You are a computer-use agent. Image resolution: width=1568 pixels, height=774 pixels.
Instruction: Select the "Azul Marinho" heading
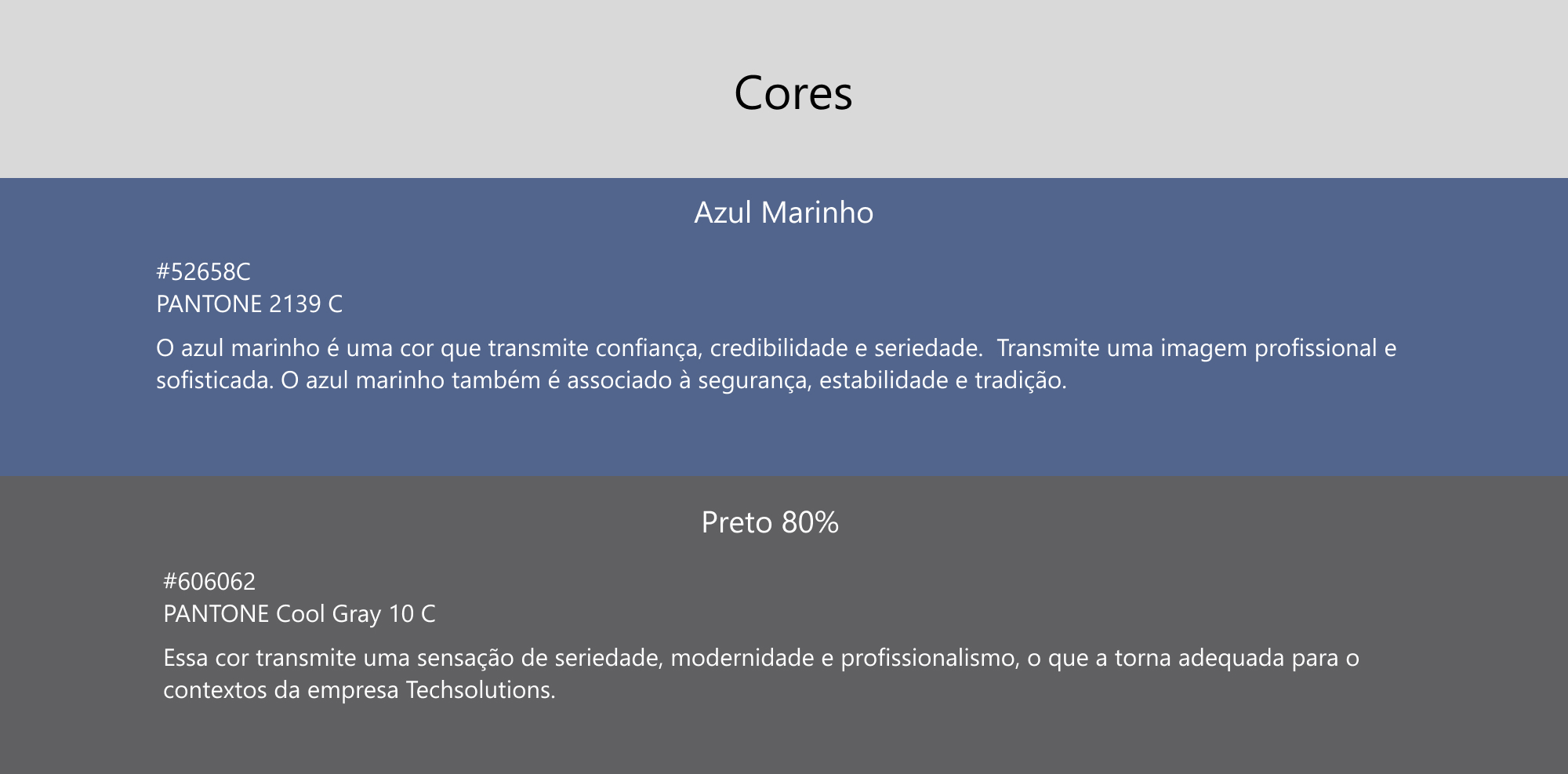coord(783,213)
